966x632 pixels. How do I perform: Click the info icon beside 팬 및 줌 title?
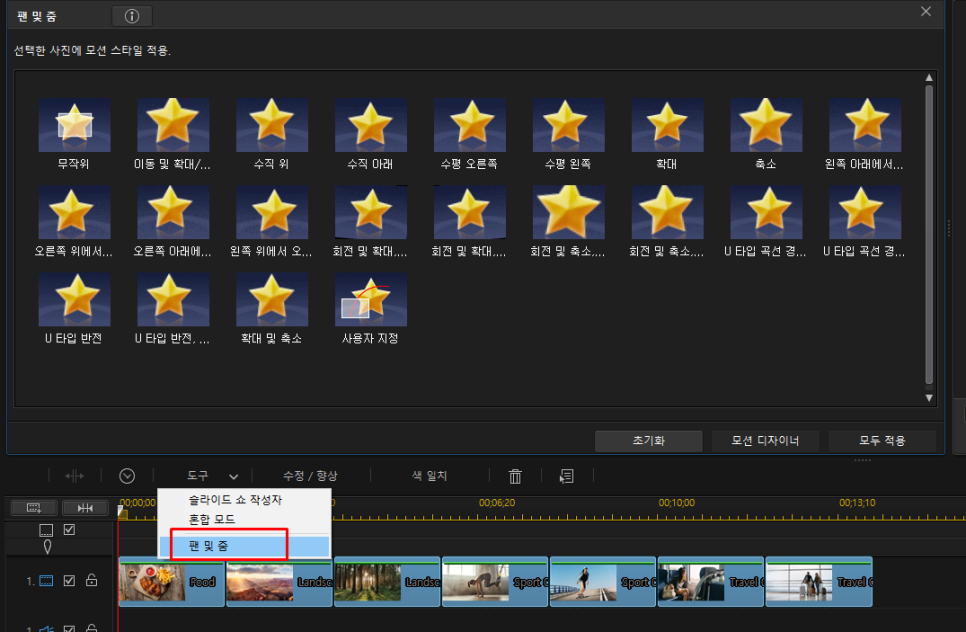132,16
